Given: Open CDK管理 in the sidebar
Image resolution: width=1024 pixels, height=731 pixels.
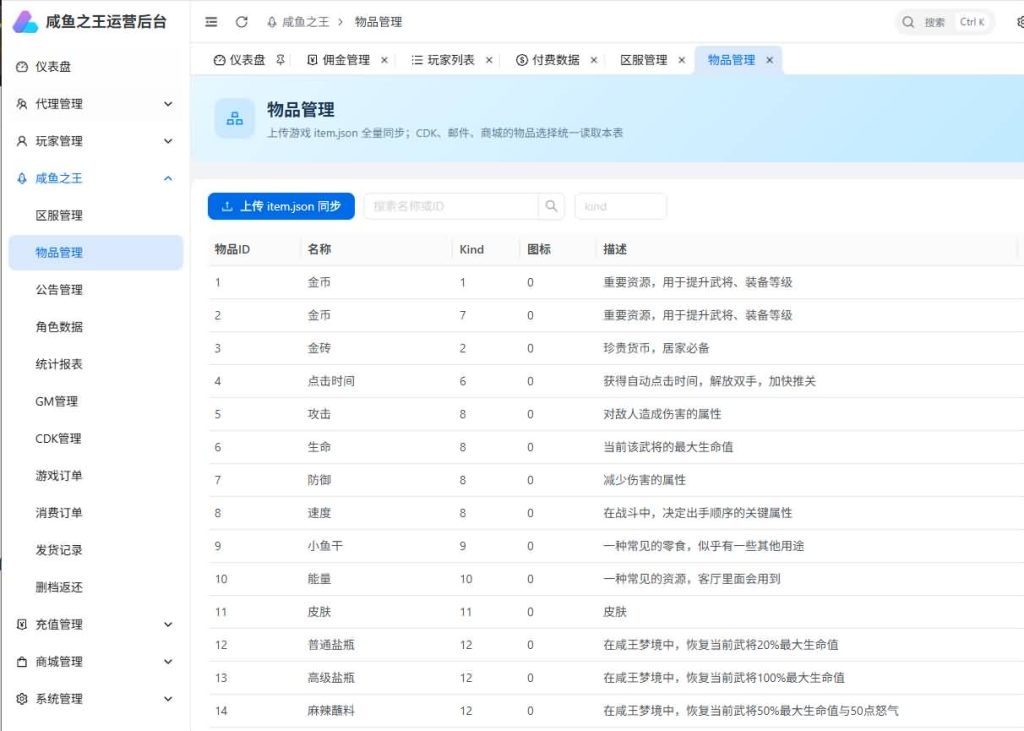Looking at the screenshot, I should click(x=95, y=439).
